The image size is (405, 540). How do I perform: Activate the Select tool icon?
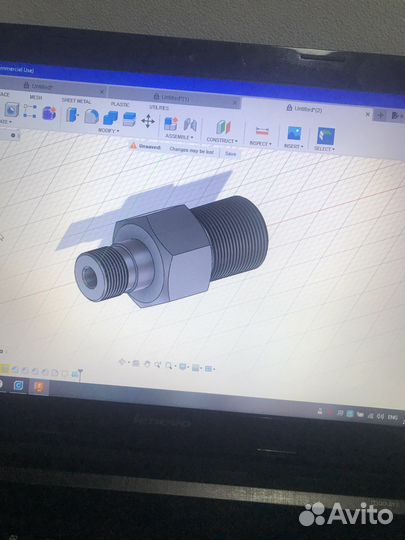[x=325, y=136]
